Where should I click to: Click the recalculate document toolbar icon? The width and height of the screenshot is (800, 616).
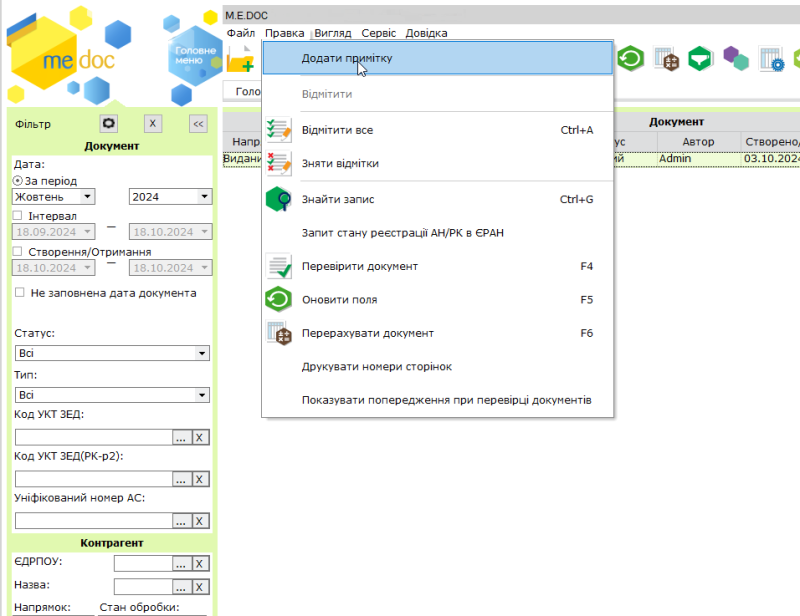[666, 59]
